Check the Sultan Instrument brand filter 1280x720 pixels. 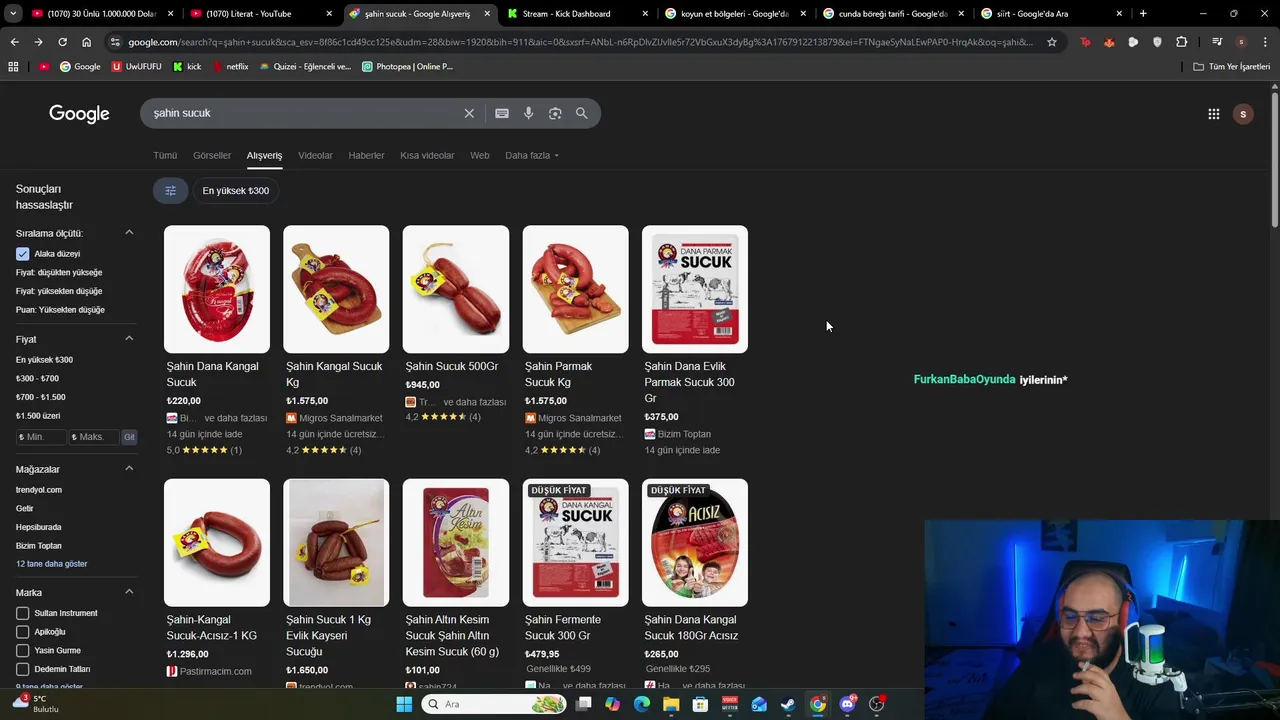pyautogui.click(x=22, y=613)
